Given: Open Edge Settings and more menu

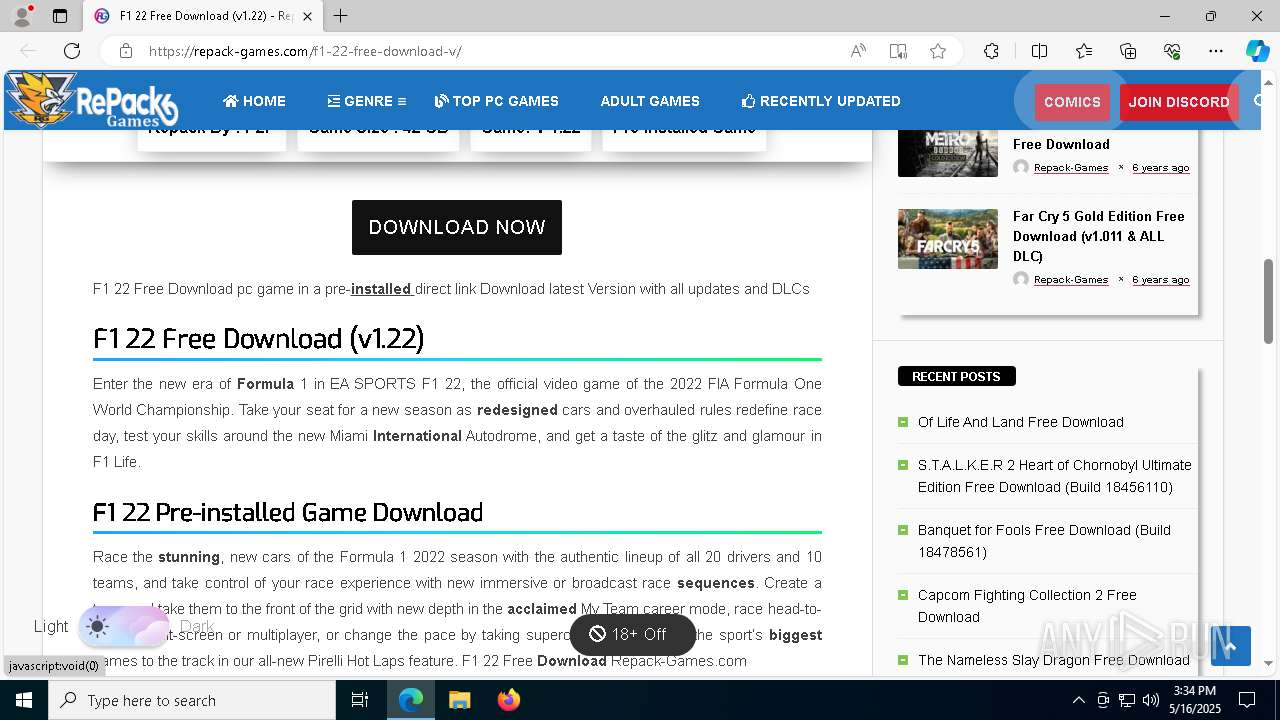Looking at the screenshot, I should [1216, 51].
